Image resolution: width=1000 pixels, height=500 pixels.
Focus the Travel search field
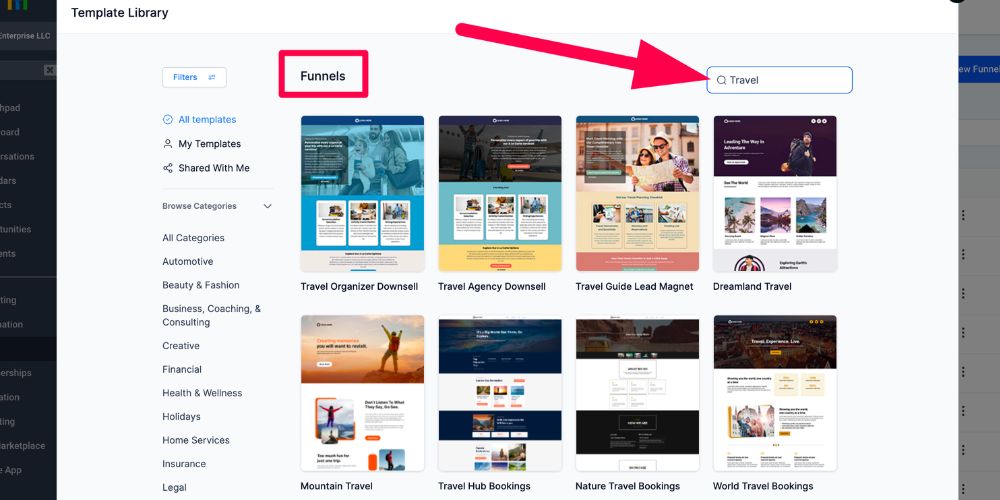779,80
